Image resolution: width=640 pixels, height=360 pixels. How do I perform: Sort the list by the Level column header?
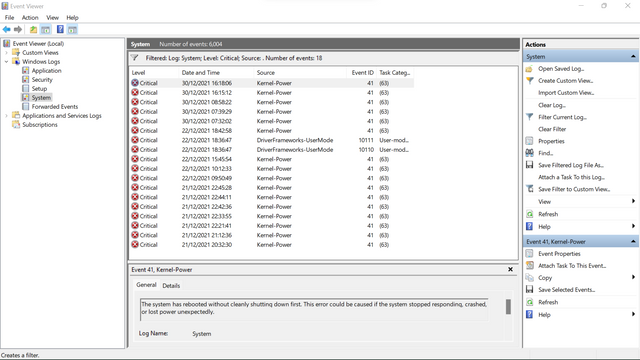pyautogui.click(x=153, y=73)
